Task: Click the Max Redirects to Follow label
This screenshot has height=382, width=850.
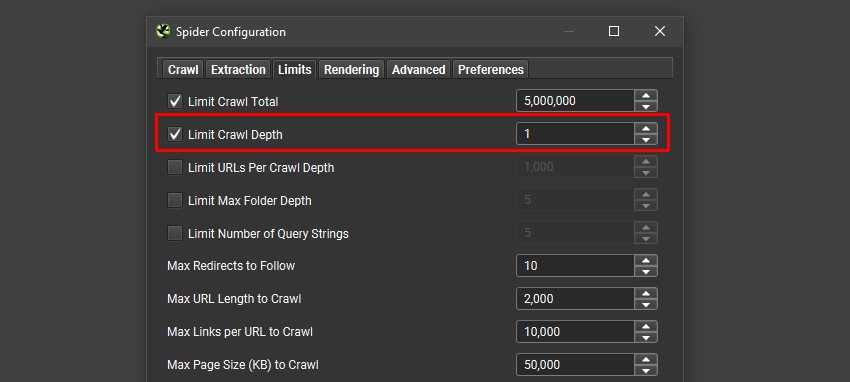Action: [231, 266]
